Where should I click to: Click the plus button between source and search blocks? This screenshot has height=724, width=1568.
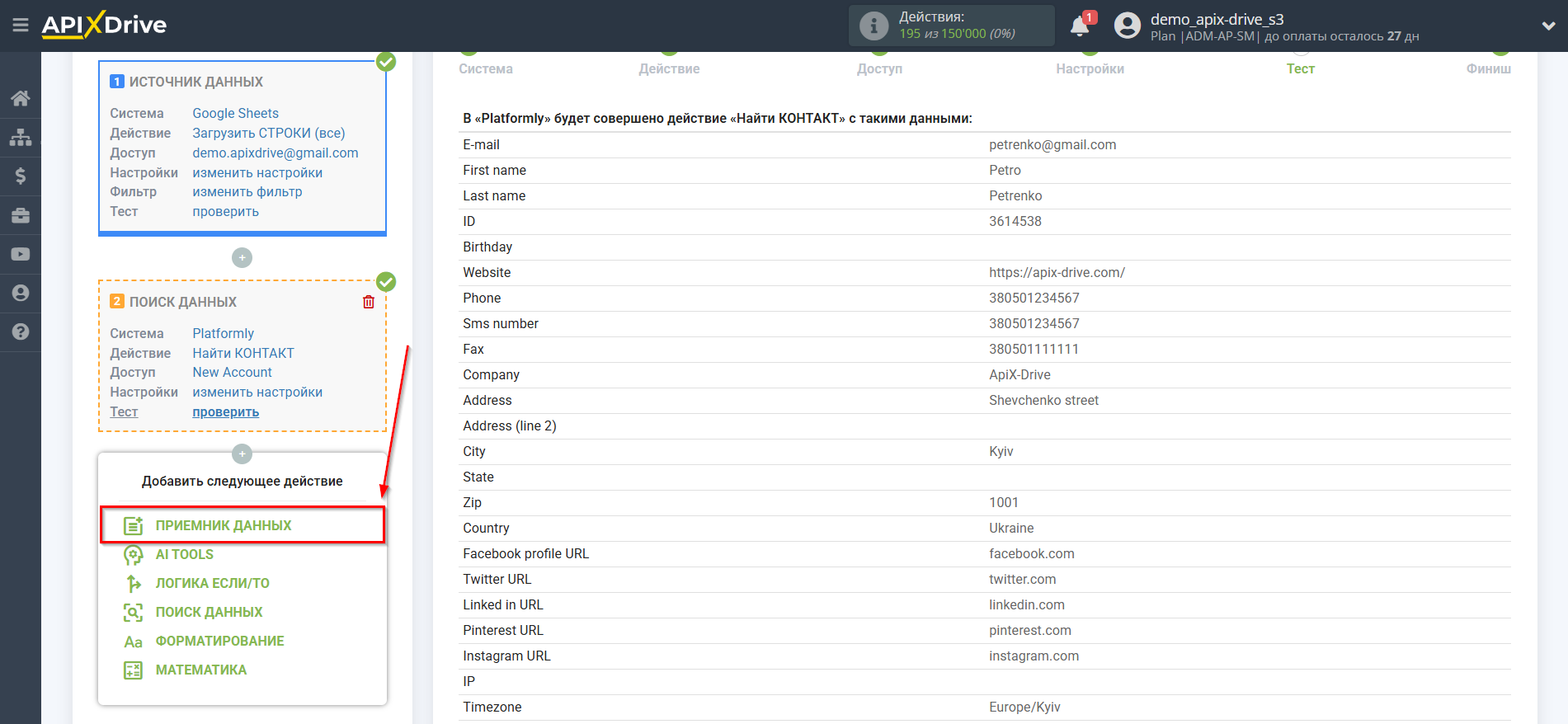(242, 258)
